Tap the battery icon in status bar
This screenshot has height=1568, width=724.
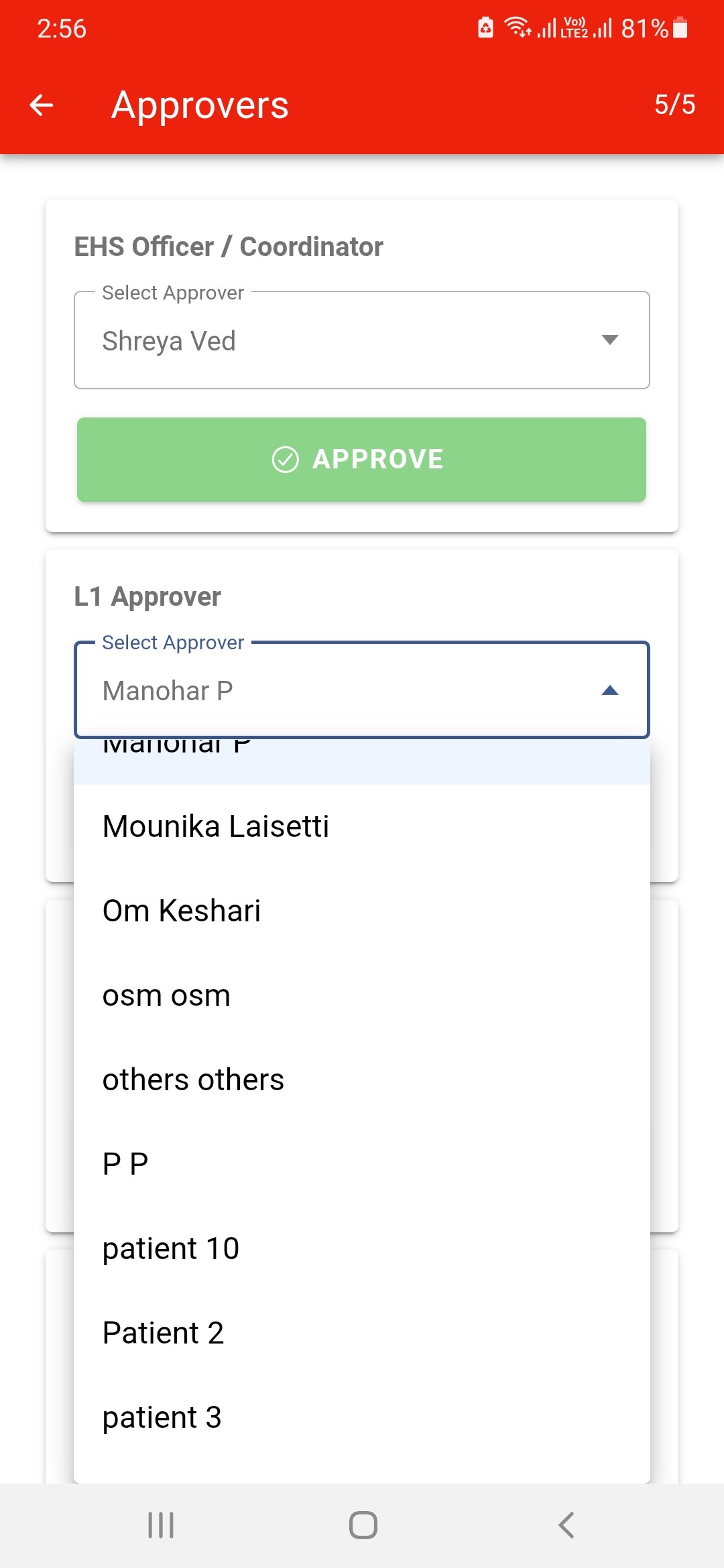(680, 28)
